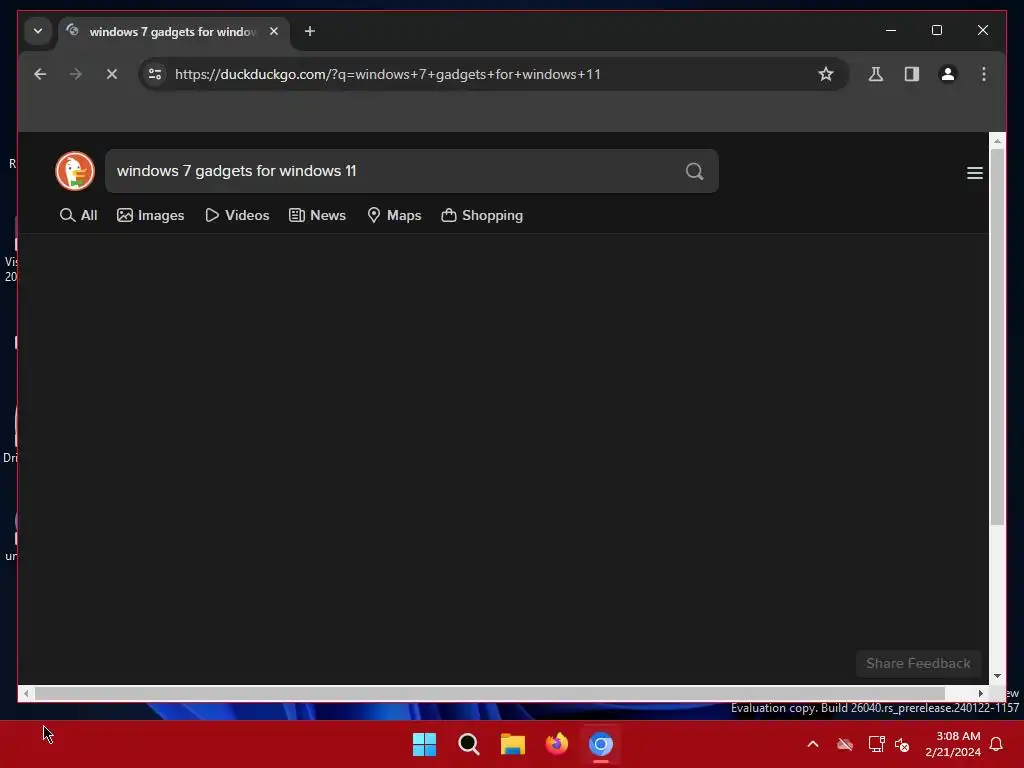Click the Chromium taskbar icon

click(x=601, y=744)
